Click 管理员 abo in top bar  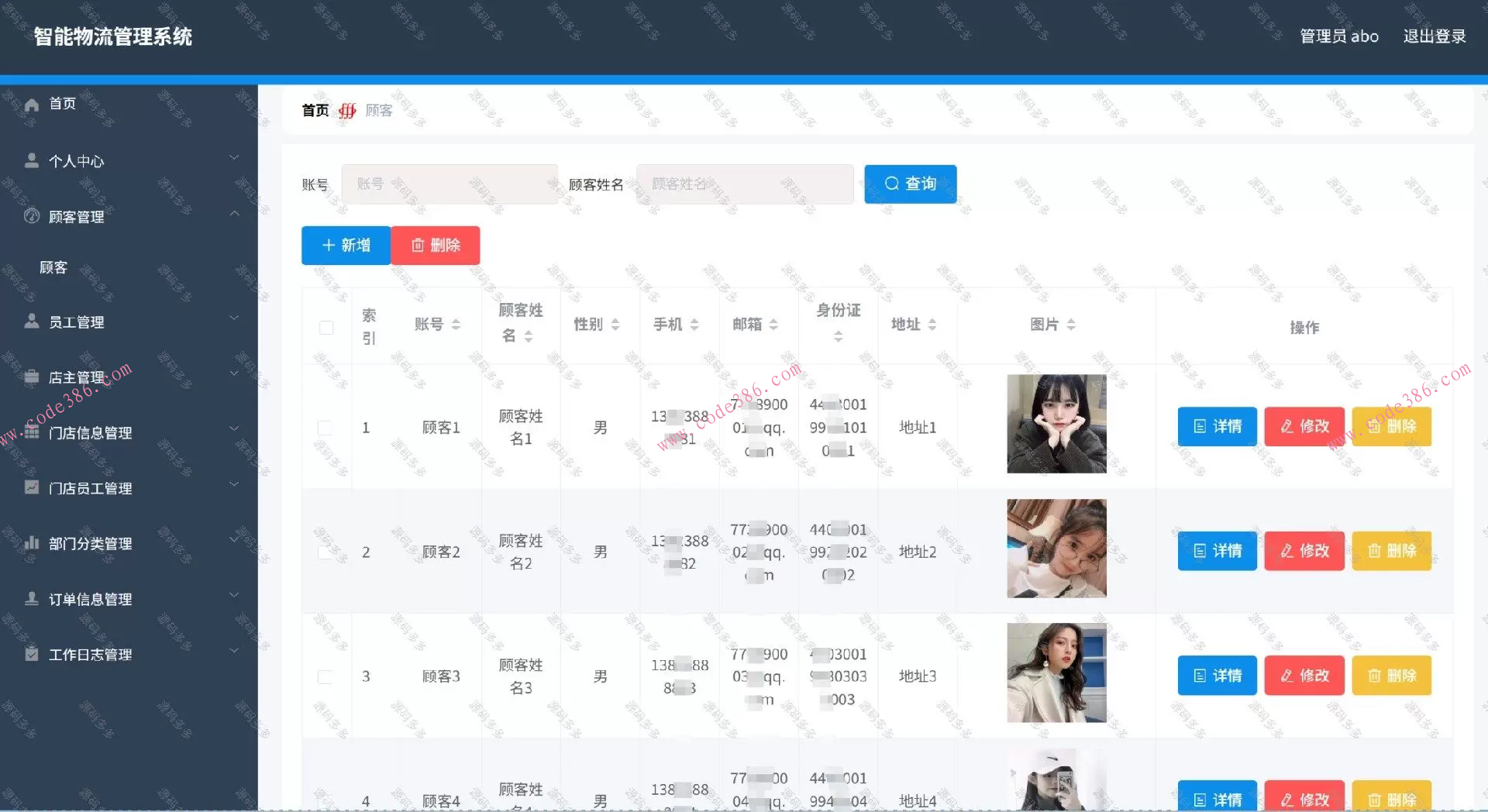coord(1338,36)
